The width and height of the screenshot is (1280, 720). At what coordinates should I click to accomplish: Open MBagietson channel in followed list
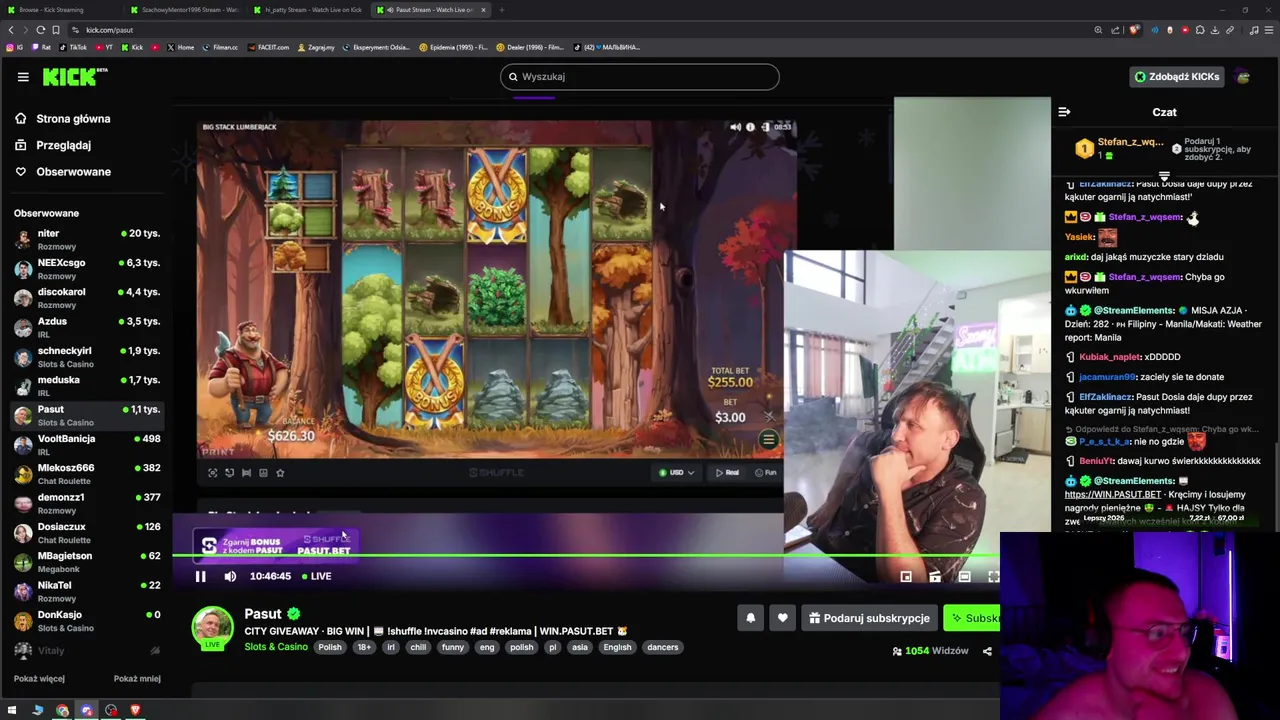[85, 561]
